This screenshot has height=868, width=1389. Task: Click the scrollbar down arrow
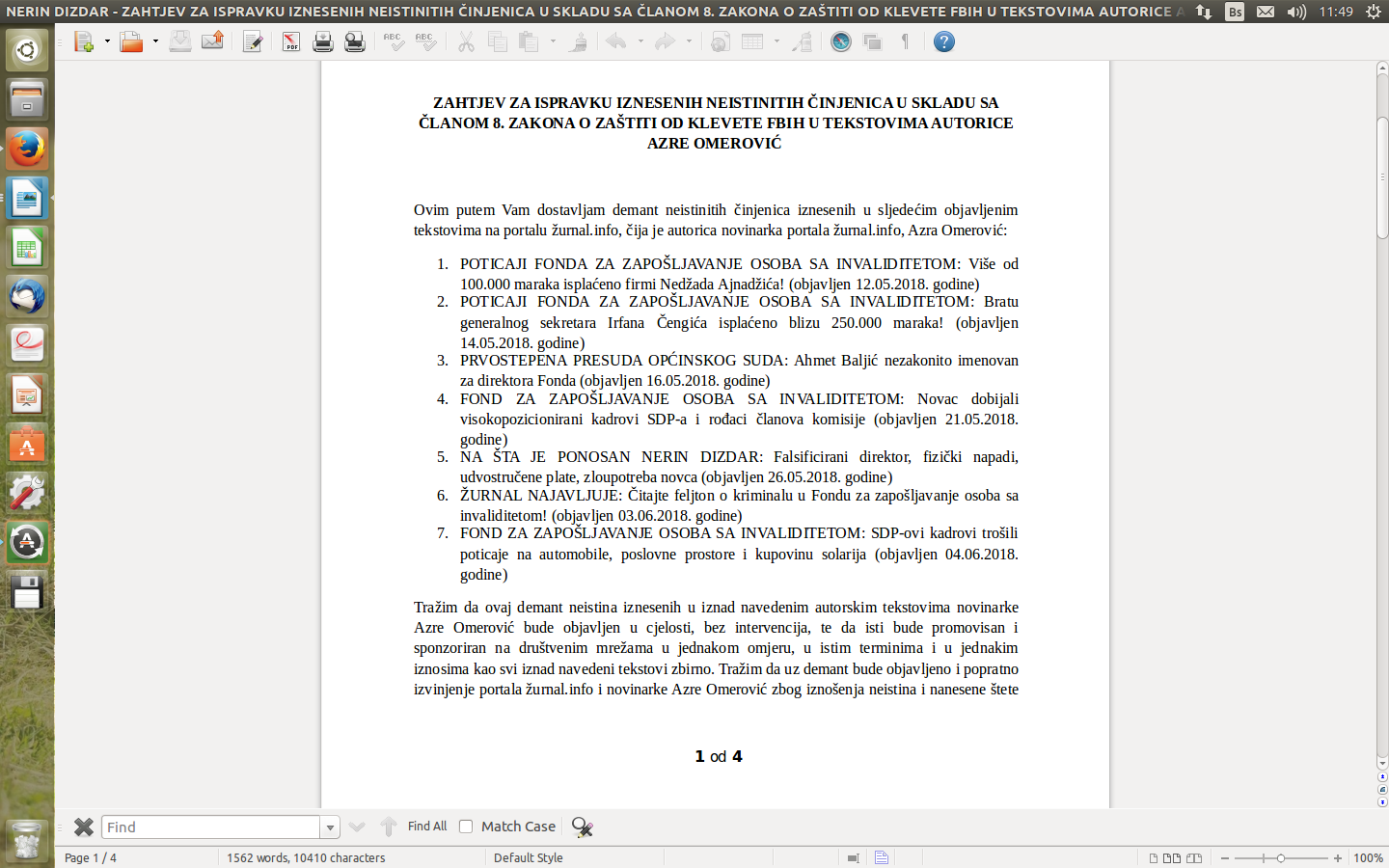point(1382,763)
